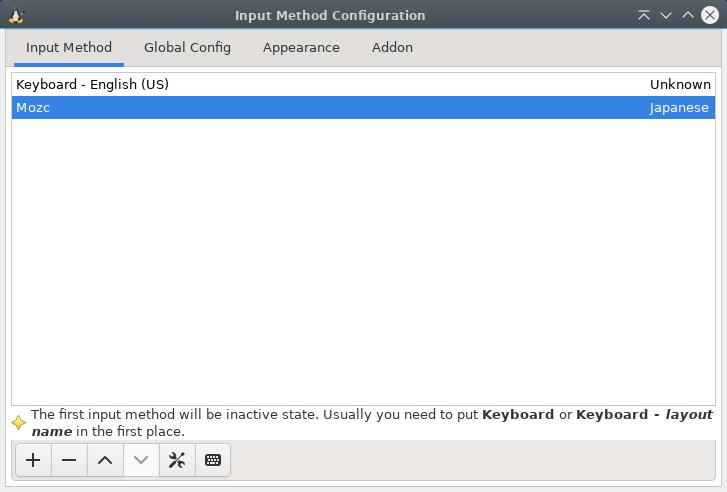Move selected input method down
Screen dimensions: 727x492
click(x=141, y=460)
